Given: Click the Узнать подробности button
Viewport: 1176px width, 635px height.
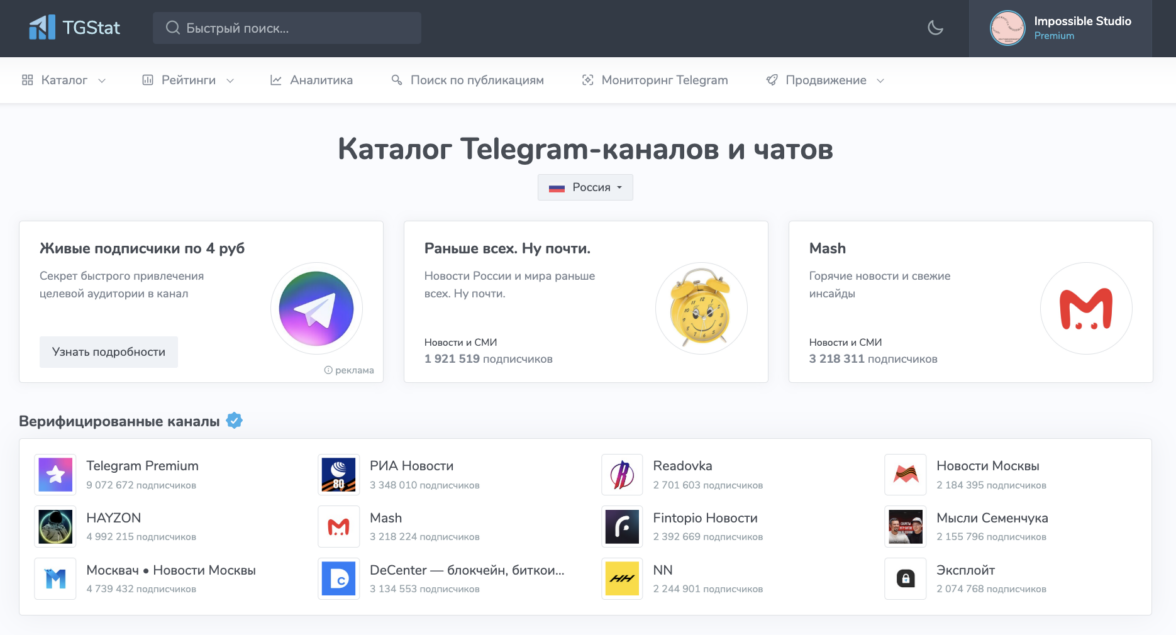Looking at the screenshot, I should pyautogui.click(x=109, y=352).
